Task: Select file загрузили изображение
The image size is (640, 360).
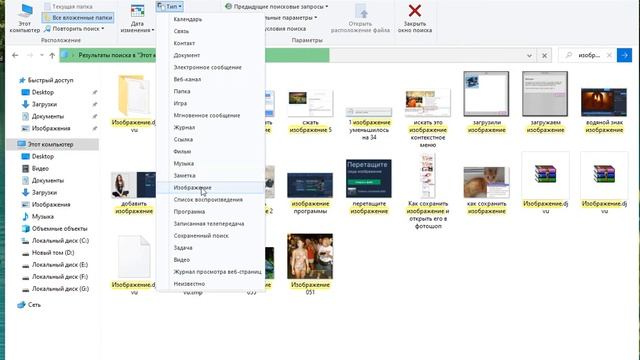Action: [x=486, y=102]
